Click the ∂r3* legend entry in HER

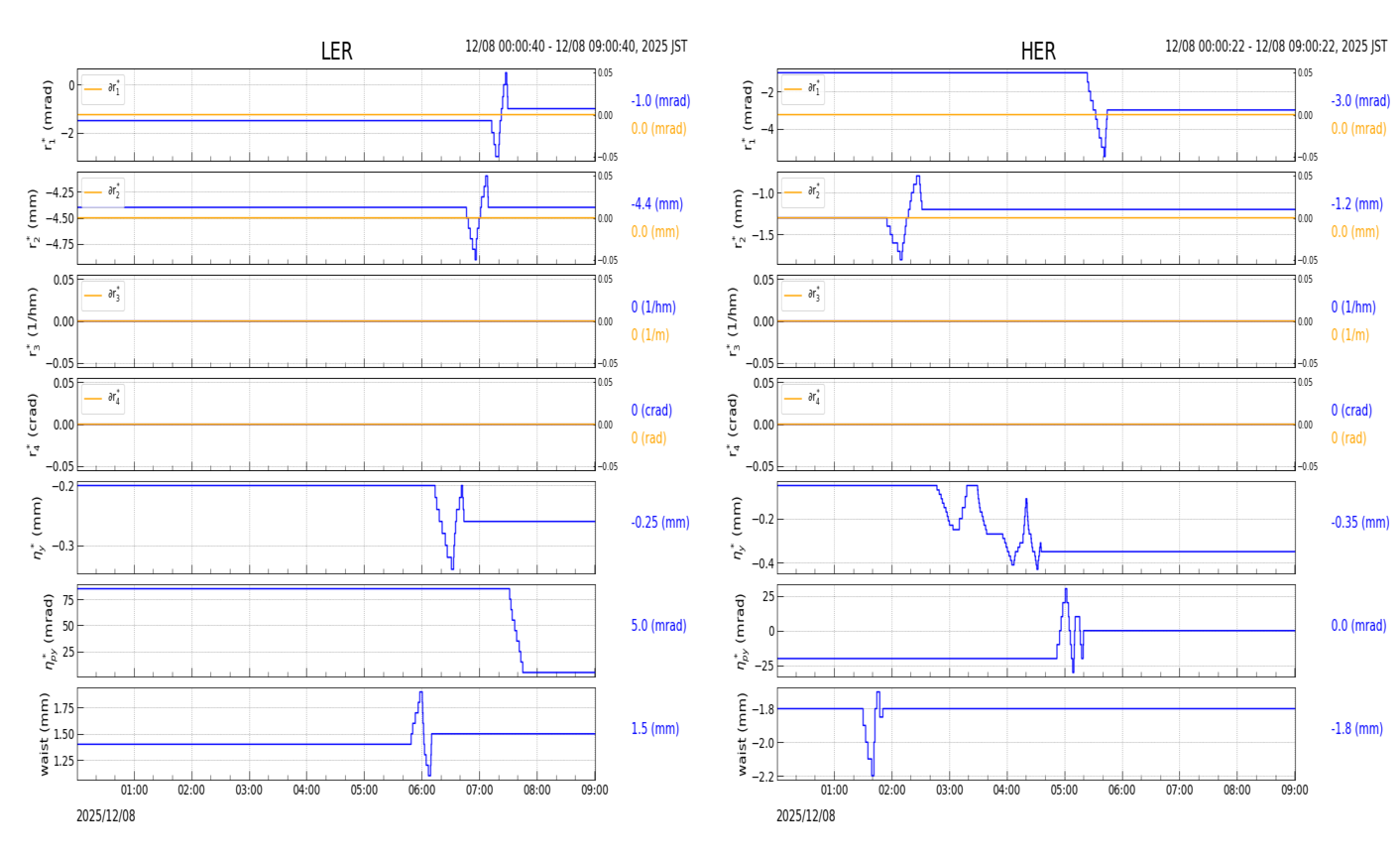point(803,295)
